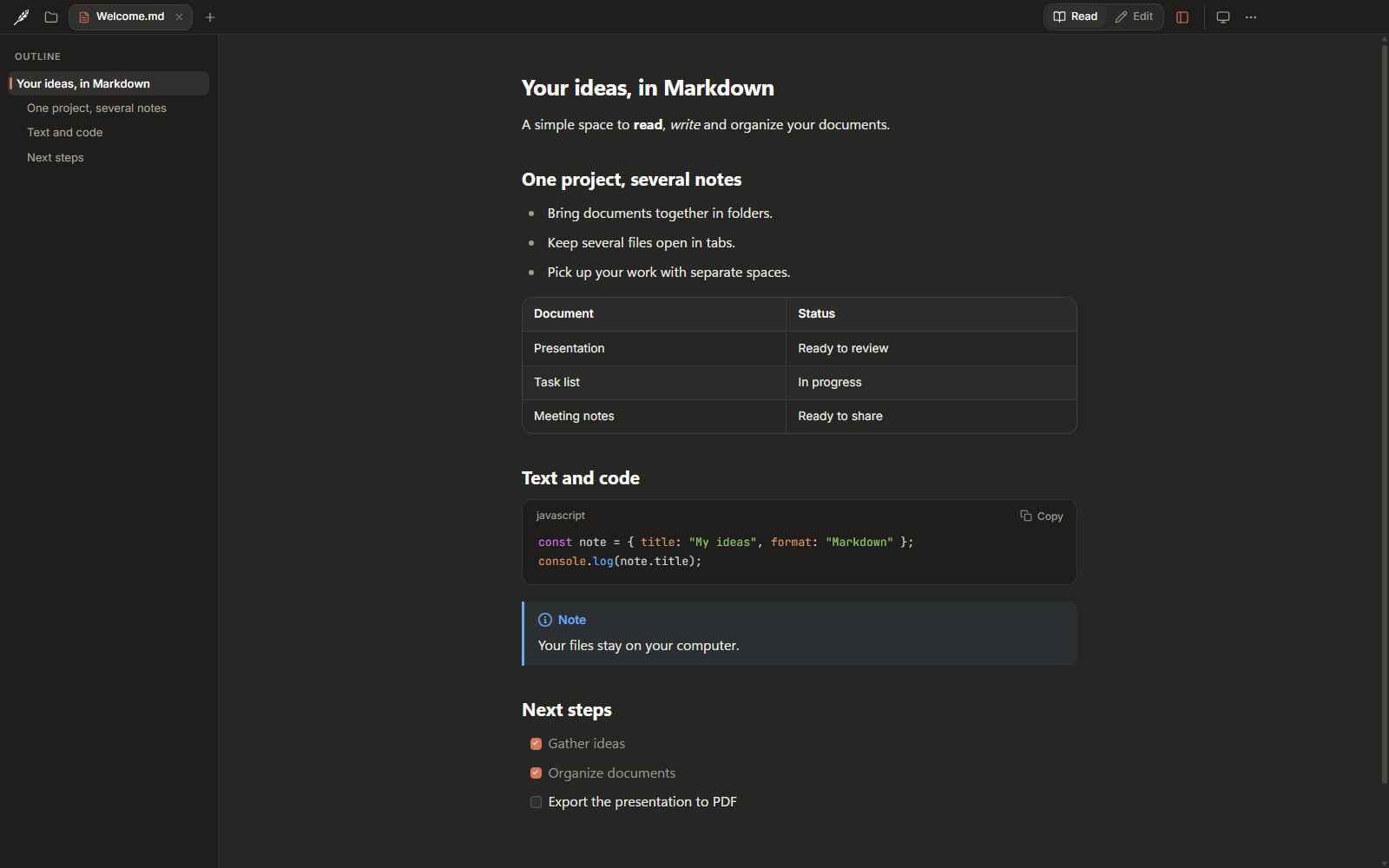Click the 'Your ideas, in Markdown' main heading

coord(648,88)
